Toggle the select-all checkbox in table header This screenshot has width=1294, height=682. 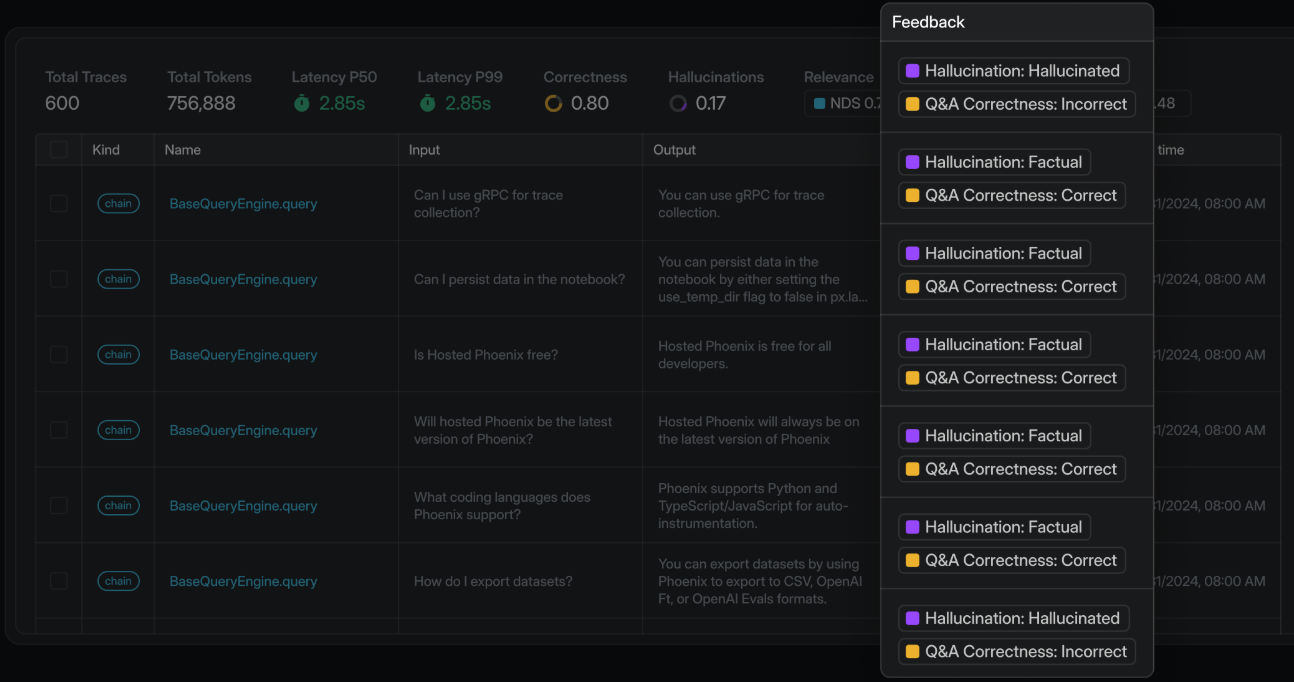tap(59, 150)
